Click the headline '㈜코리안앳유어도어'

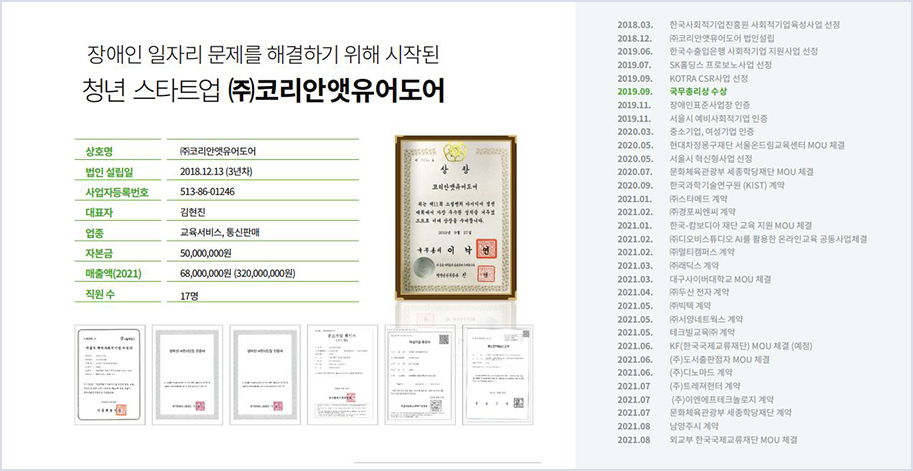(x=336, y=90)
